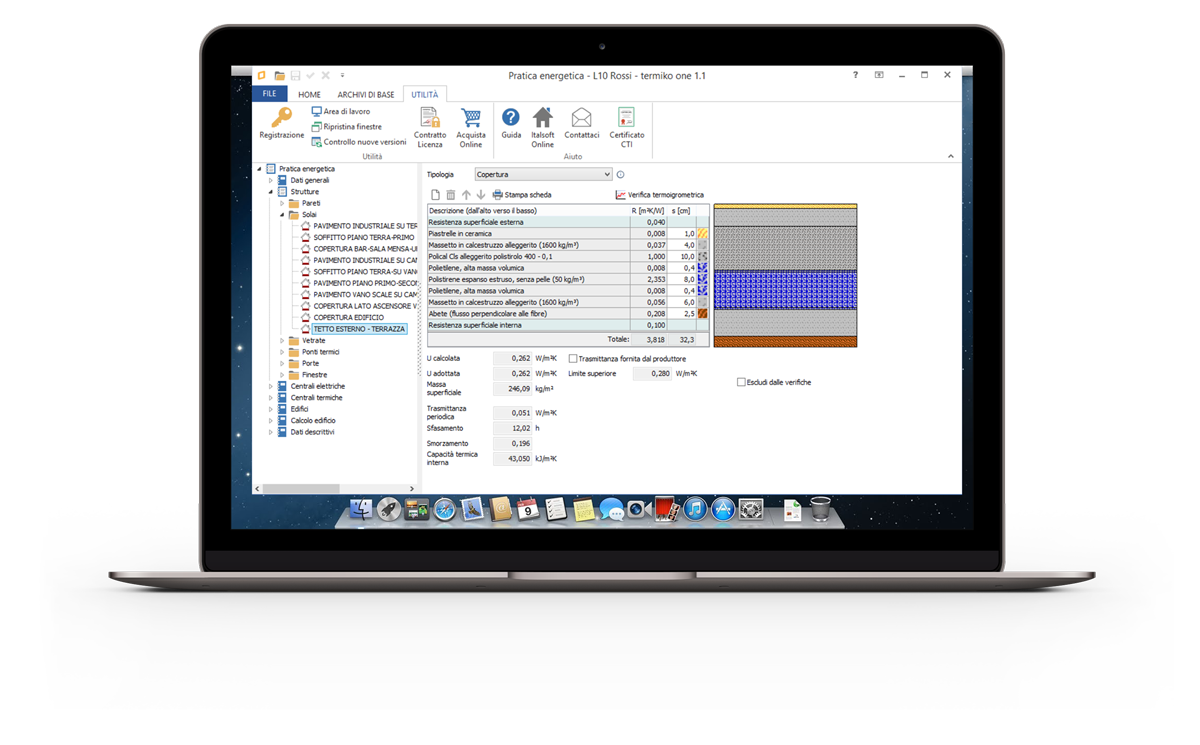
Task: Open Safari compass in the dock
Action: 445,510
